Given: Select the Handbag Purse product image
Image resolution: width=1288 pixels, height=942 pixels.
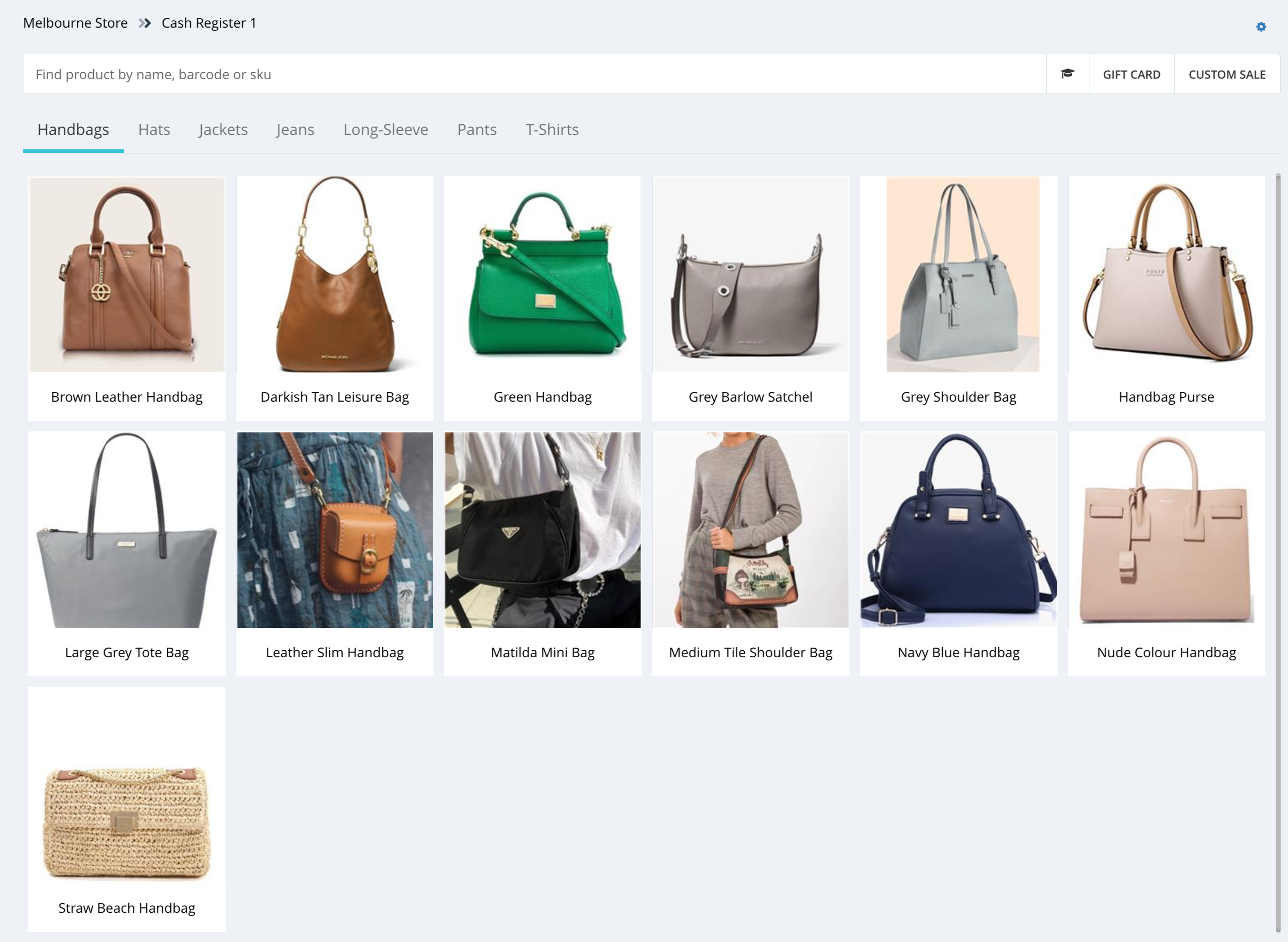Looking at the screenshot, I should tap(1166, 274).
